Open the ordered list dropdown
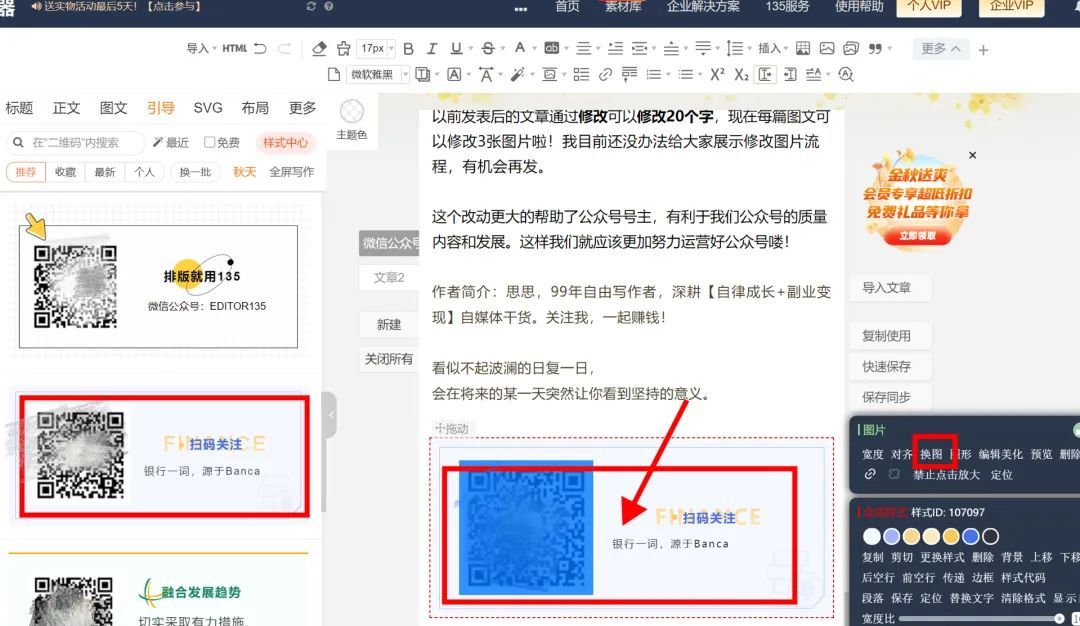This screenshot has height=626, width=1080. tap(658, 74)
